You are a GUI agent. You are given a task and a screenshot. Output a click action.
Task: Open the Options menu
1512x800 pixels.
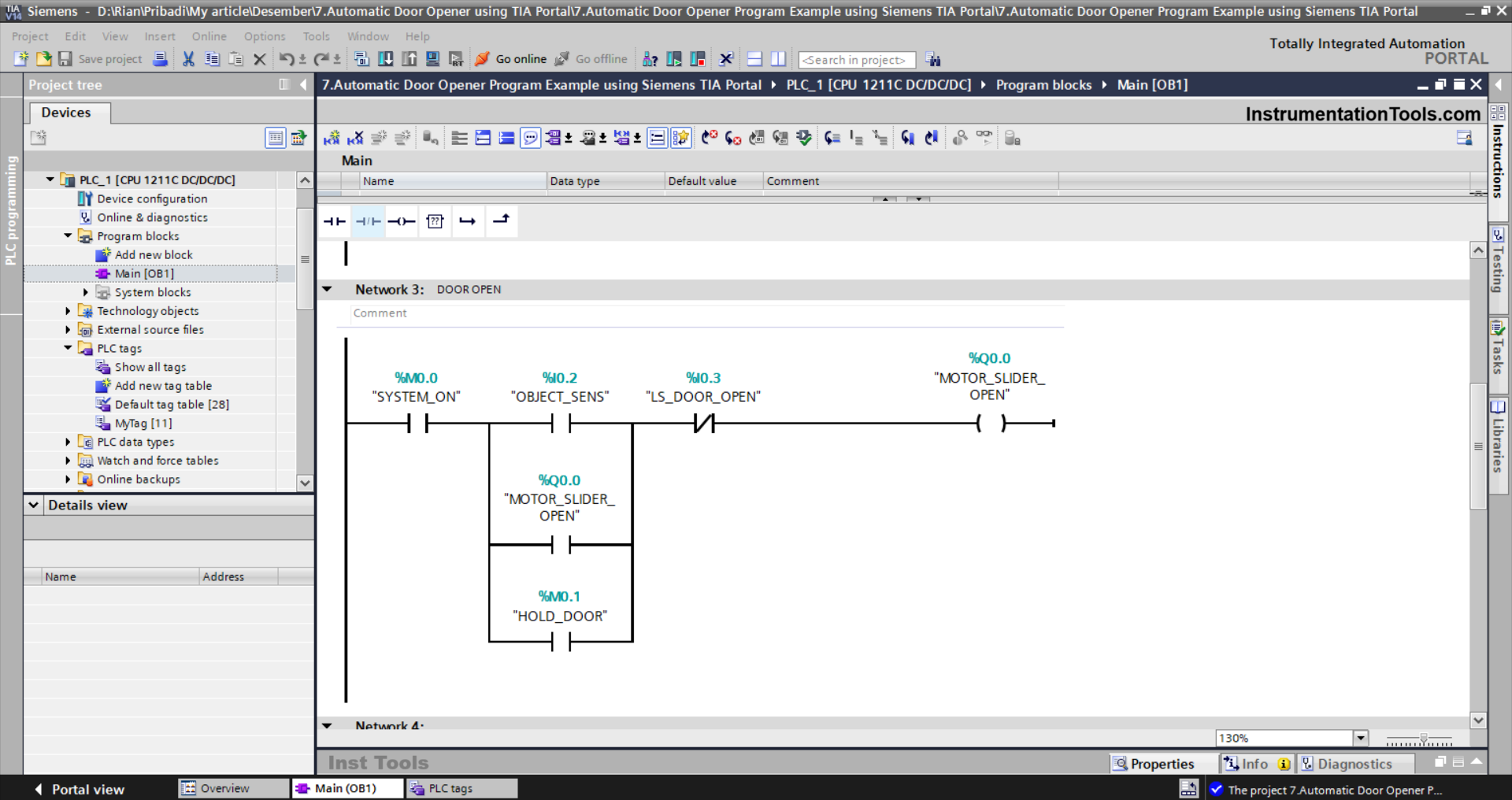click(x=265, y=36)
